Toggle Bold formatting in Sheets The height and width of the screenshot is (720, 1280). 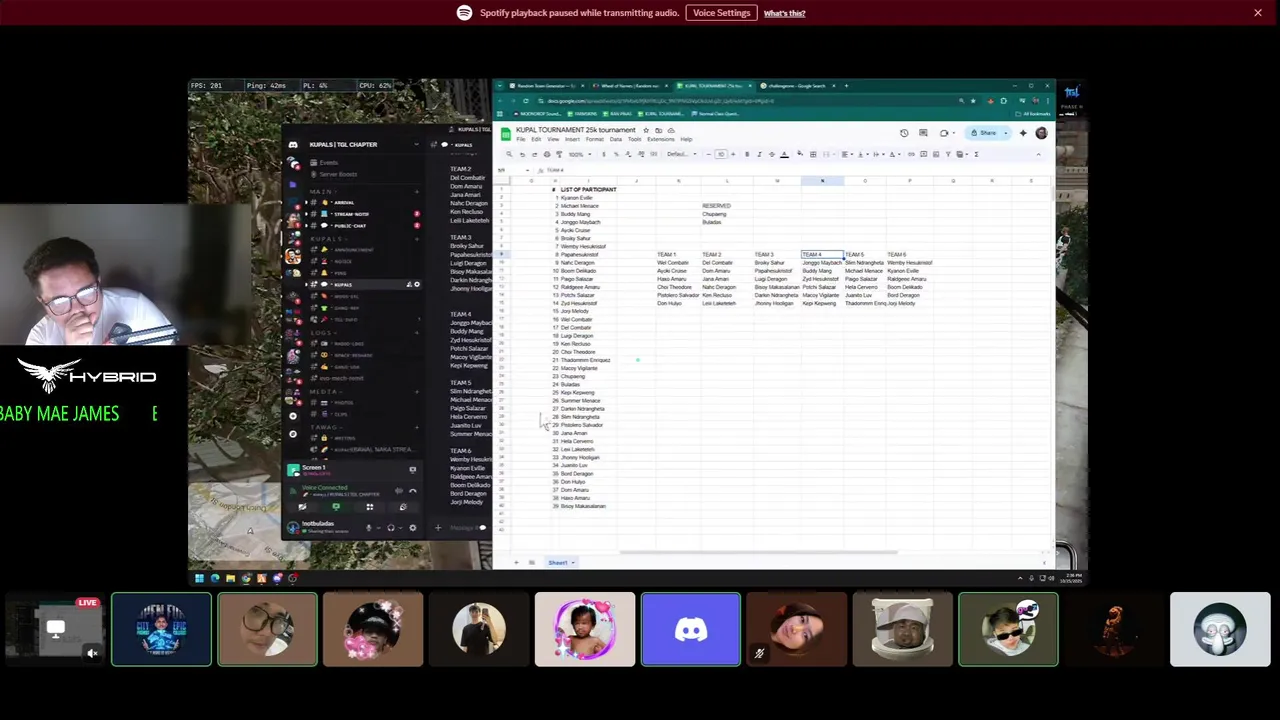[747, 154]
